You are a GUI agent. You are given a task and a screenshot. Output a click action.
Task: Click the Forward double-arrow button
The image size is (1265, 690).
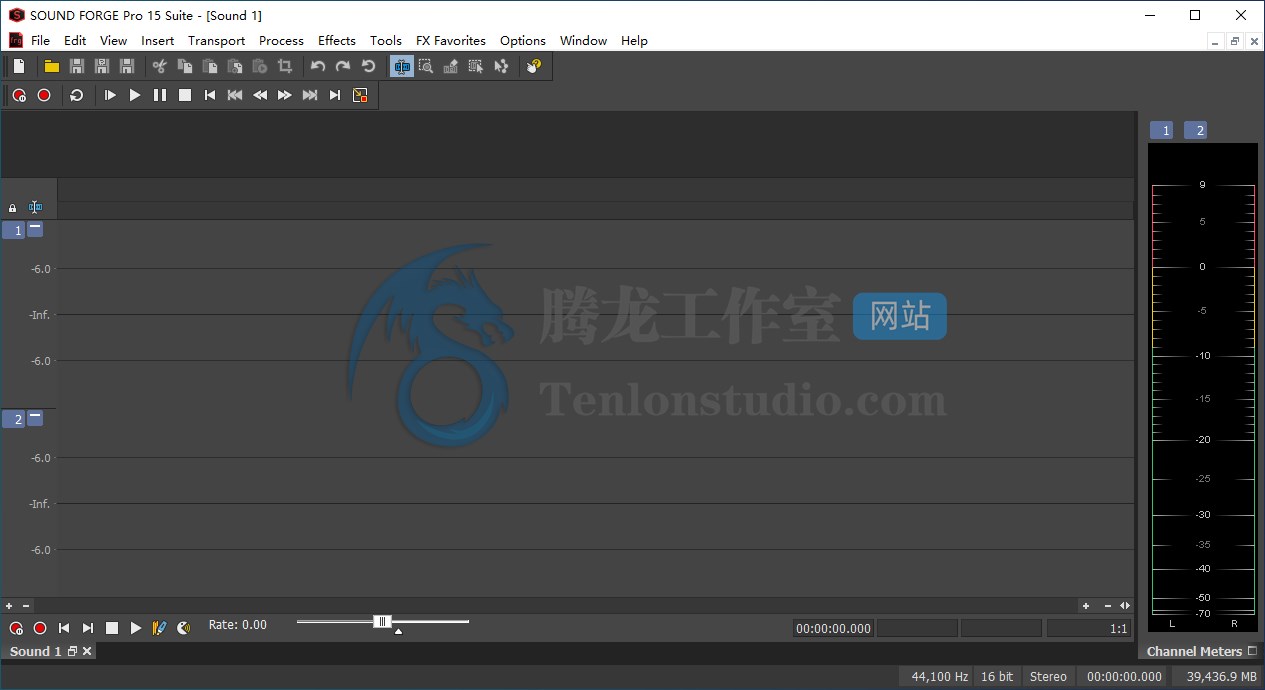[x=285, y=95]
